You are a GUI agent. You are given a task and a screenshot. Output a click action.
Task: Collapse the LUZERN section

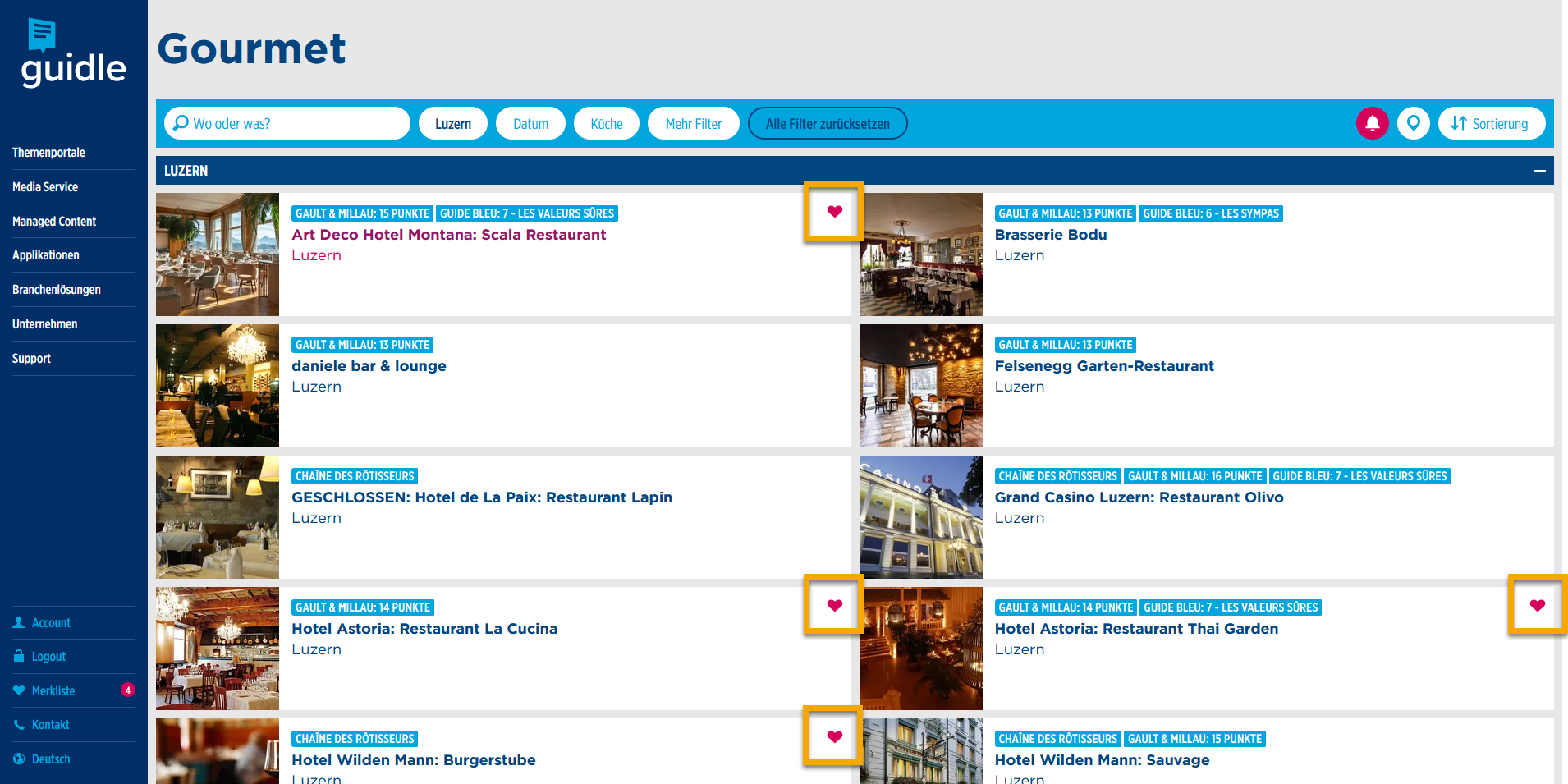coord(1539,171)
